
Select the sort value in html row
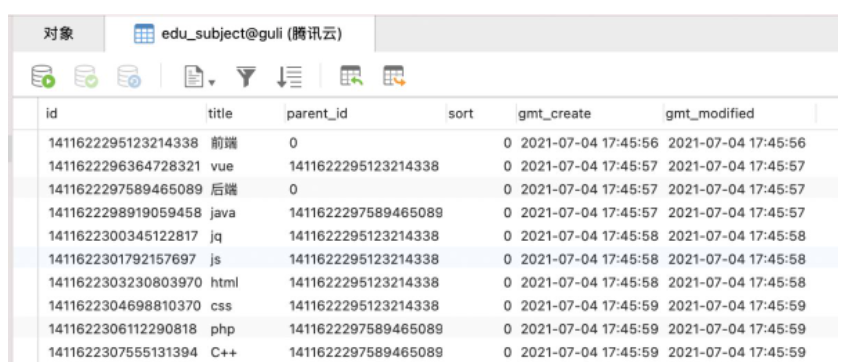tap(507, 283)
